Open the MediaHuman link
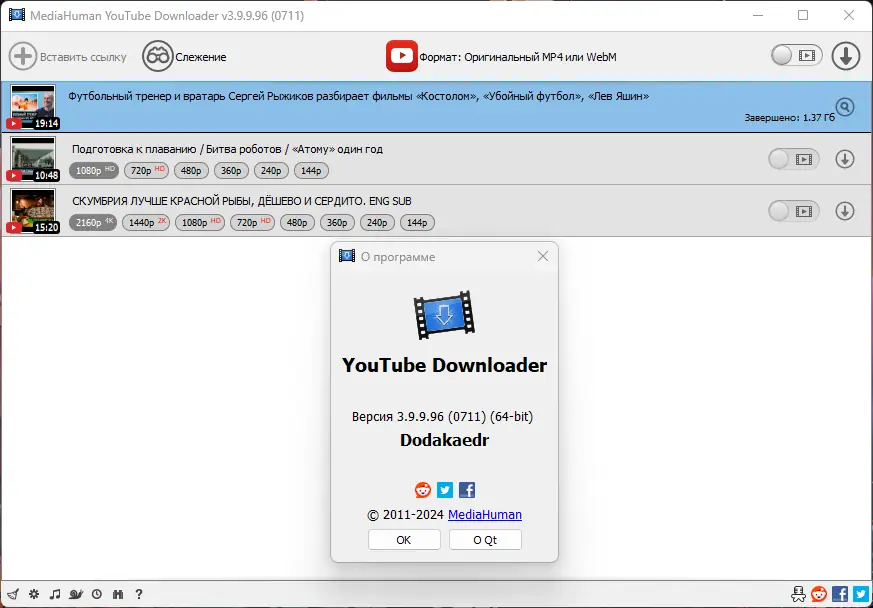 (485, 514)
